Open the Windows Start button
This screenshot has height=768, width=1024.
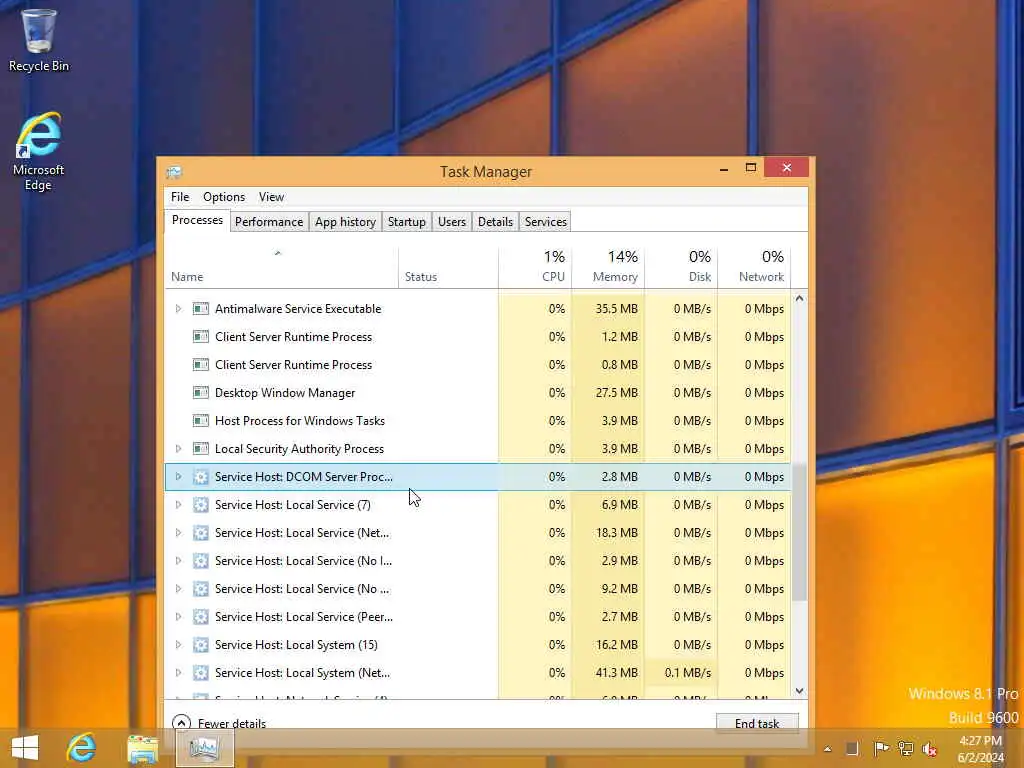coord(25,748)
